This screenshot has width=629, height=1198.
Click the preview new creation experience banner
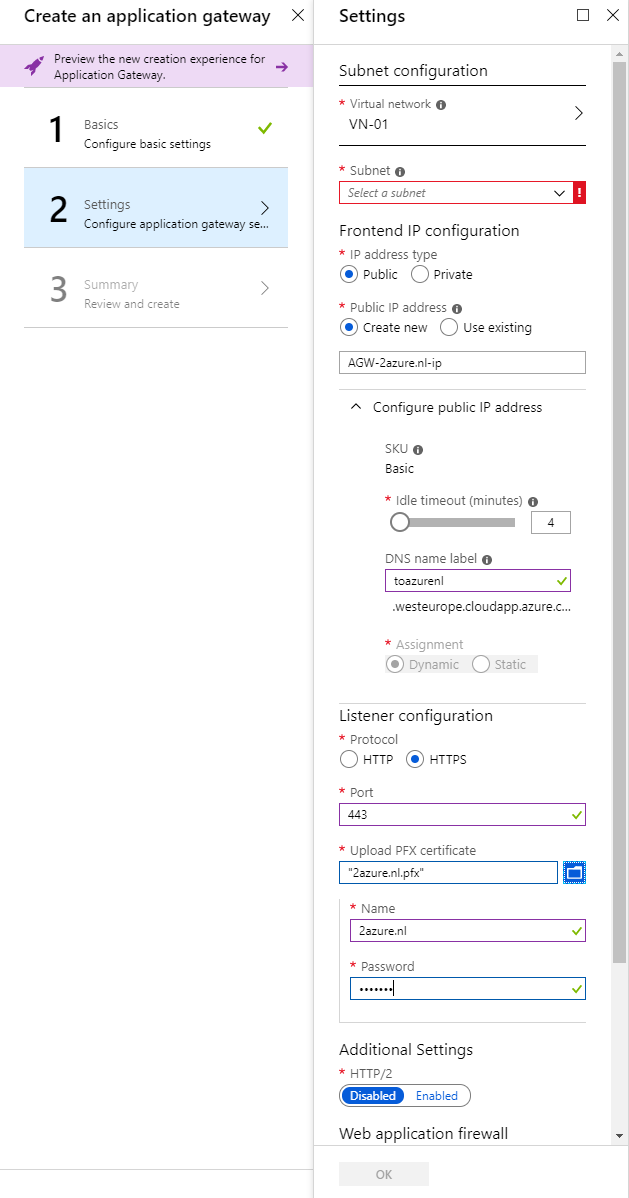point(157,66)
